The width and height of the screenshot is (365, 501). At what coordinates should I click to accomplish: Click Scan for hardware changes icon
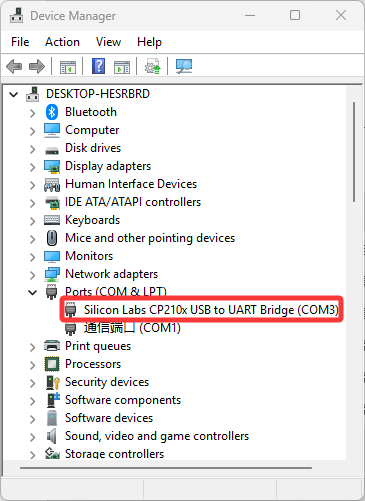pyautogui.click(x=184, y=66)
